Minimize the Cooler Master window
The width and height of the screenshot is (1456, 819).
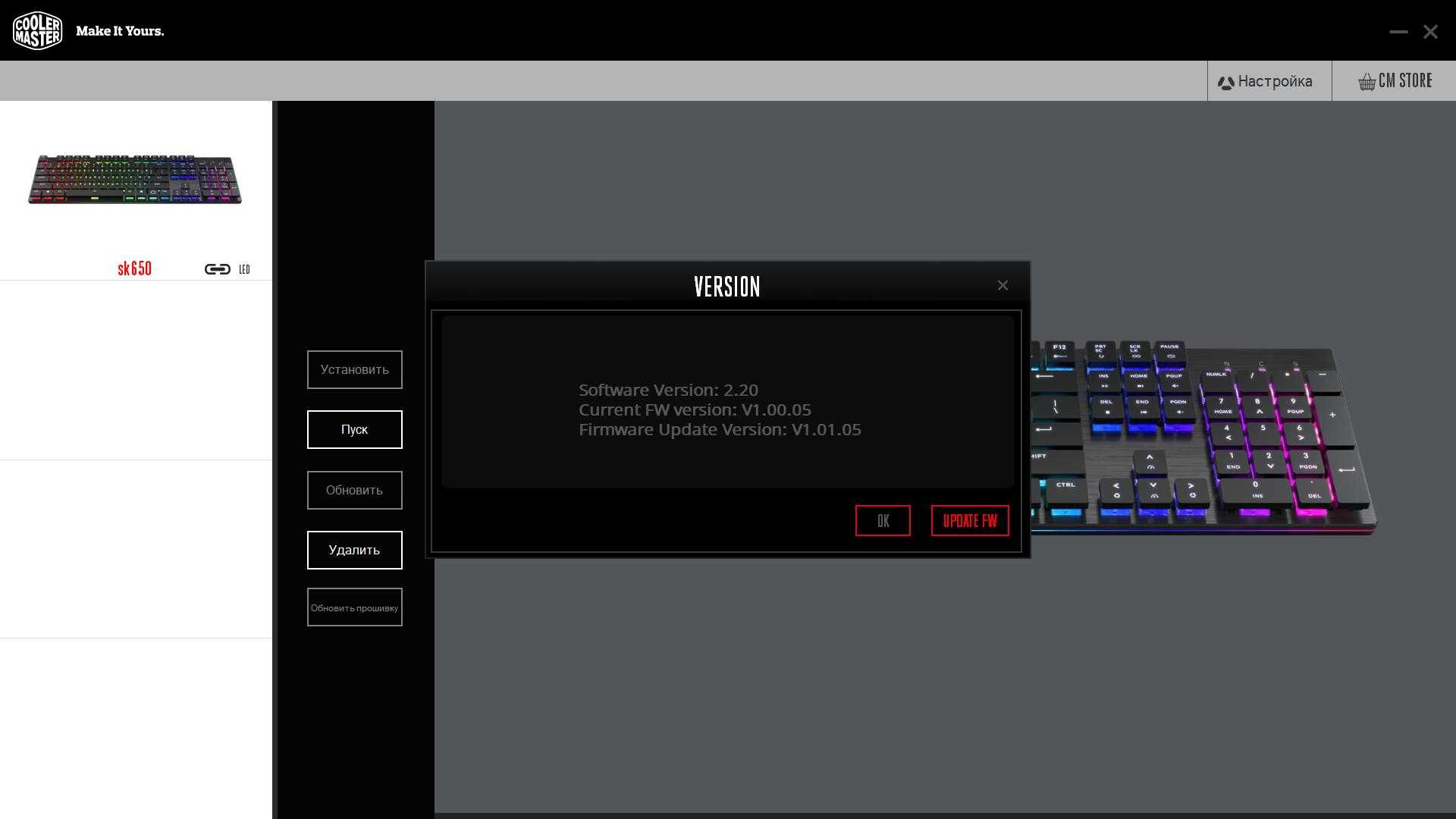[x=1398, y=32]
